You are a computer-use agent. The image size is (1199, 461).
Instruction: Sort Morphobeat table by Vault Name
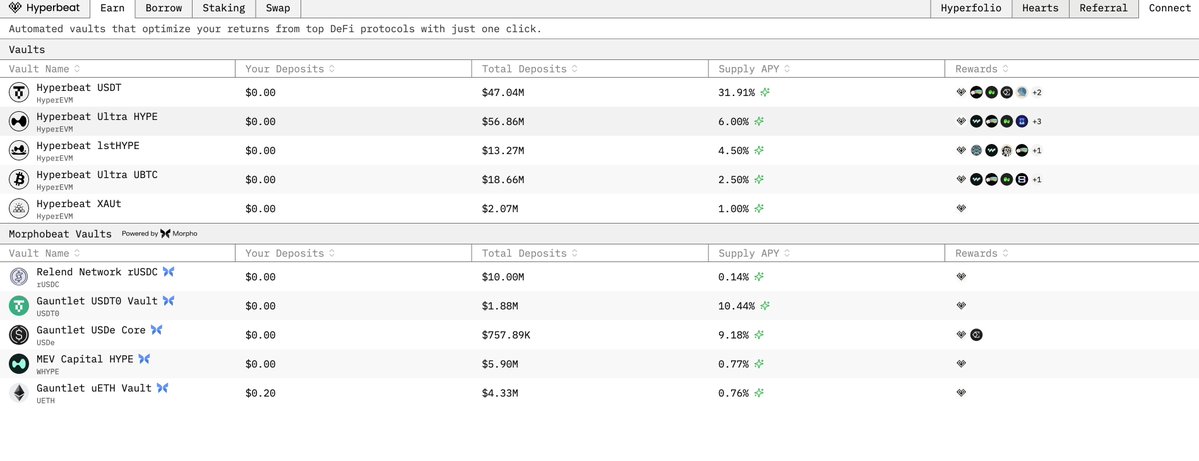click(x=44, y=253)
